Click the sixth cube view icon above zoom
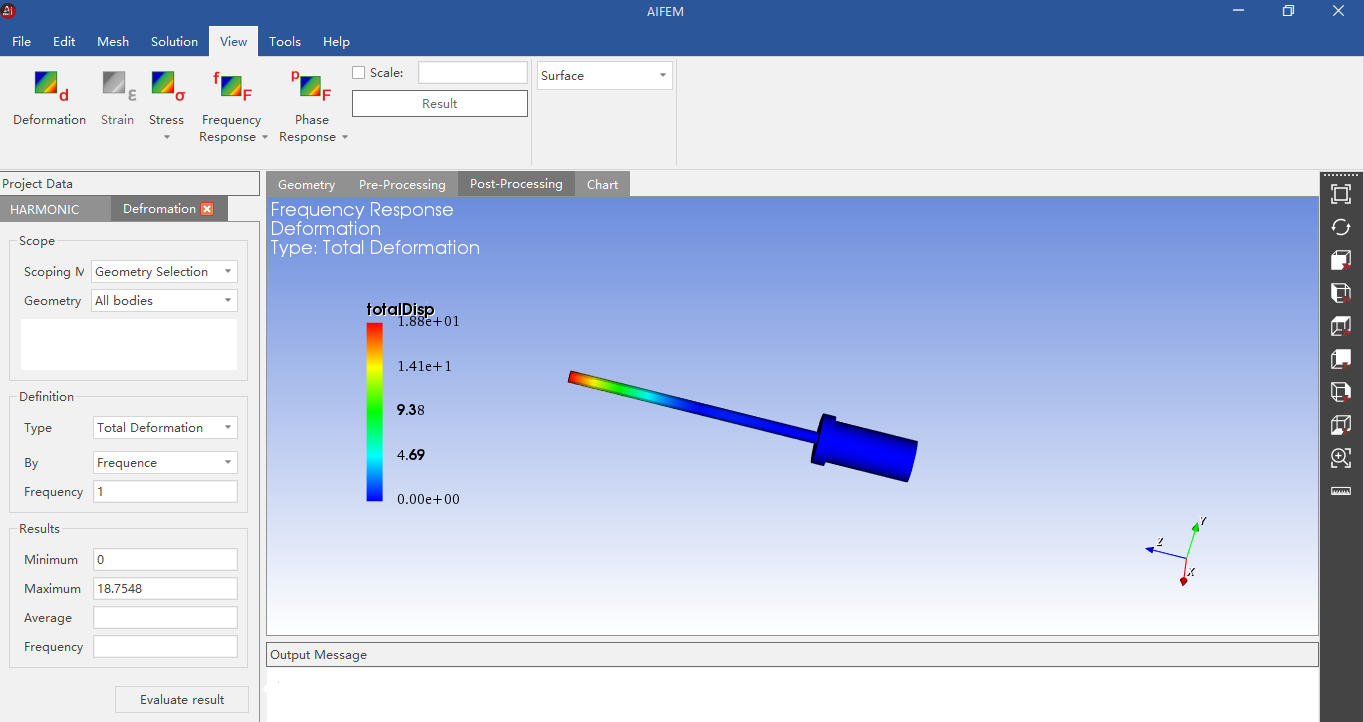 [x=1341, y=425]
